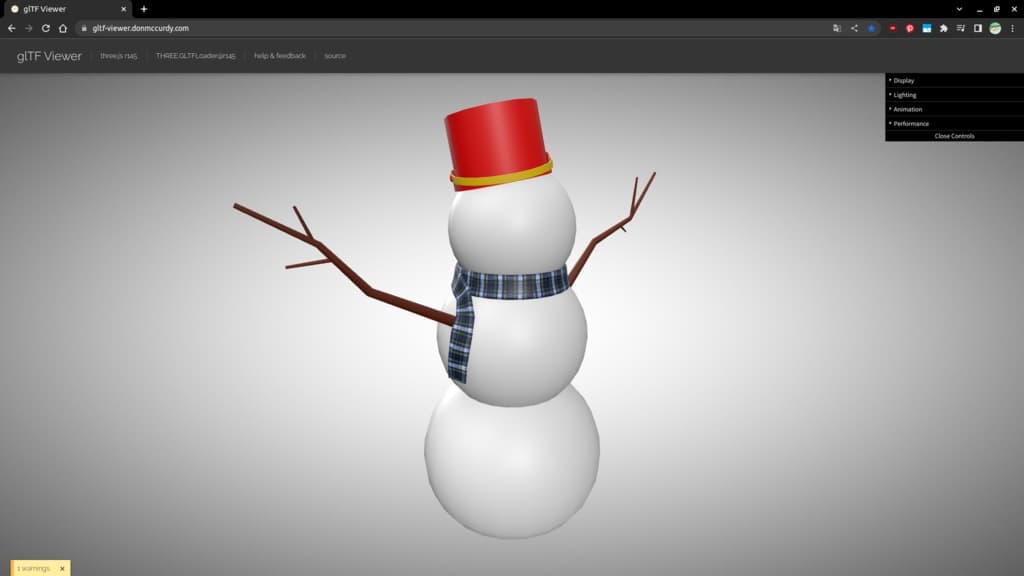Open a new browser tab
The image size is (1024, 576).
(x=144, y=9)
